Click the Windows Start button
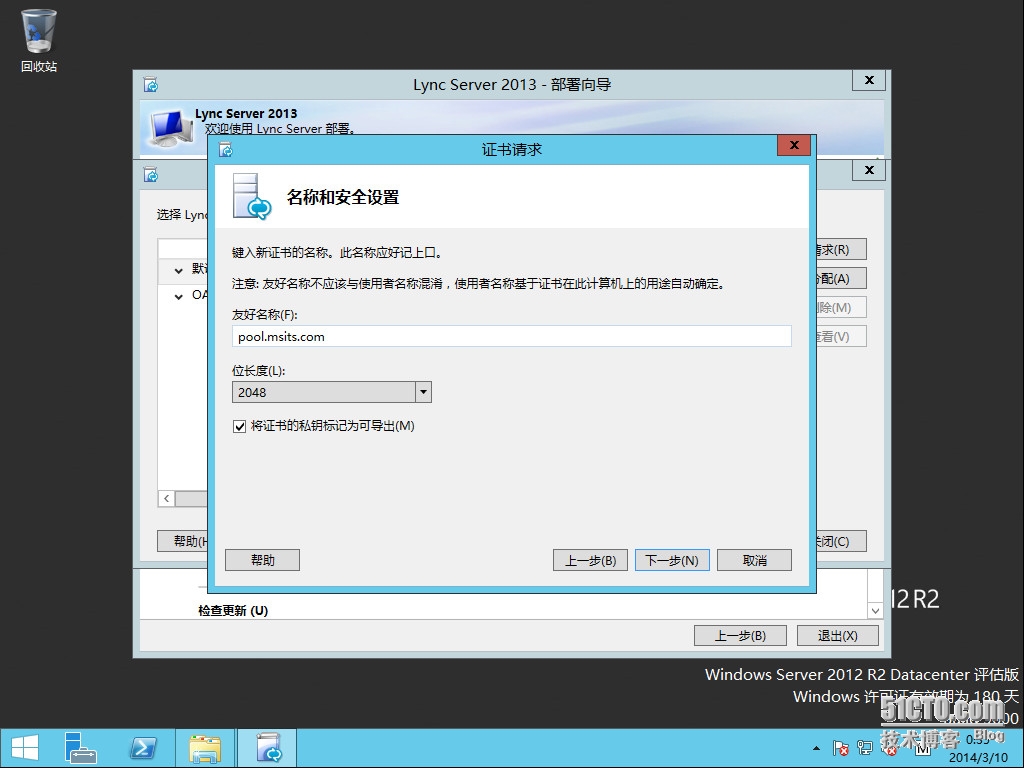Viewport: 1024px width, 768px height. tap(24, 748)
